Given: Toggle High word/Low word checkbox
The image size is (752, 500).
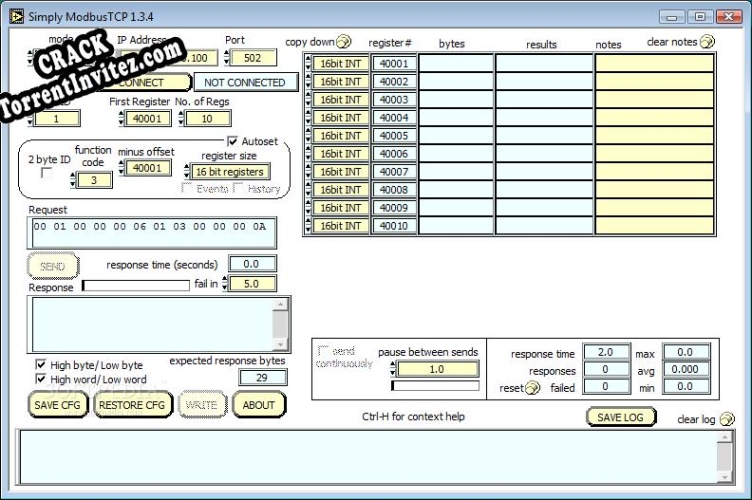Looking at the screenshot, I should pos(41,379).
